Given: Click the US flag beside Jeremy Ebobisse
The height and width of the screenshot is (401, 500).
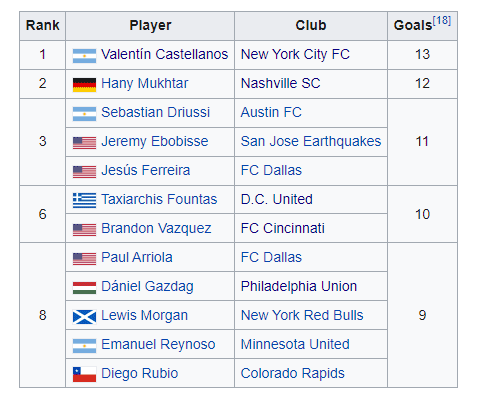Looking at the screenshot, I should (84, 143).
